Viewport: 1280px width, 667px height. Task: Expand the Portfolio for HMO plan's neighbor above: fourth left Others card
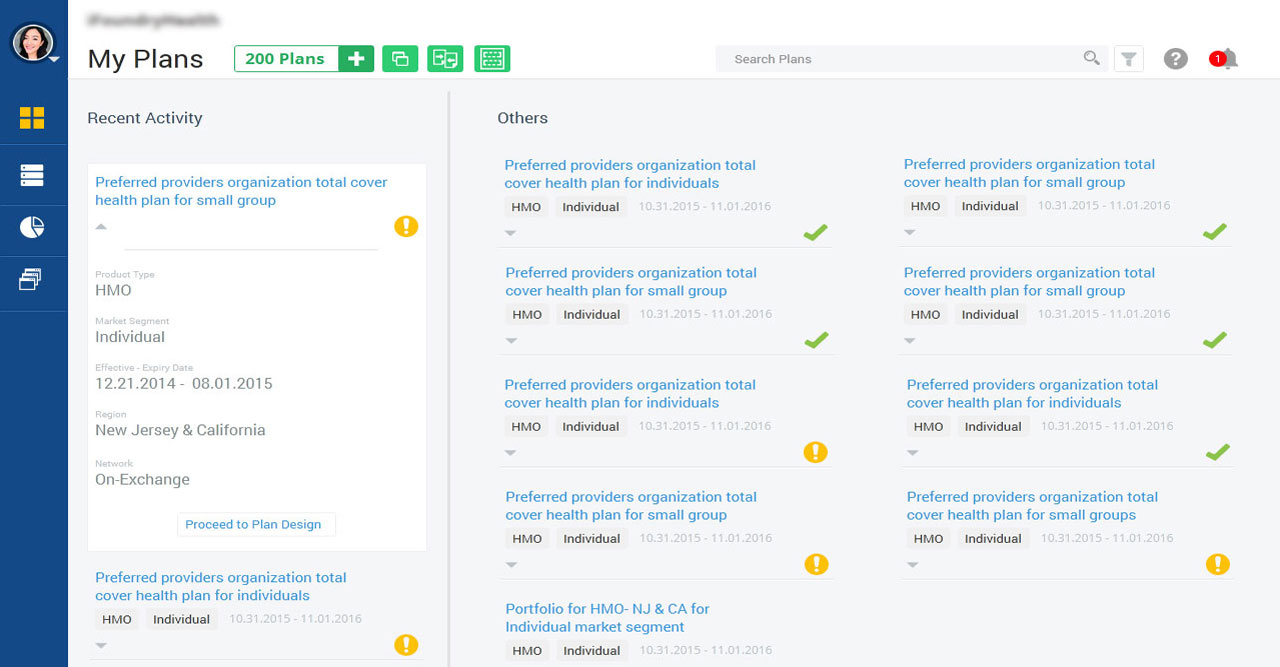click(511, 565)
